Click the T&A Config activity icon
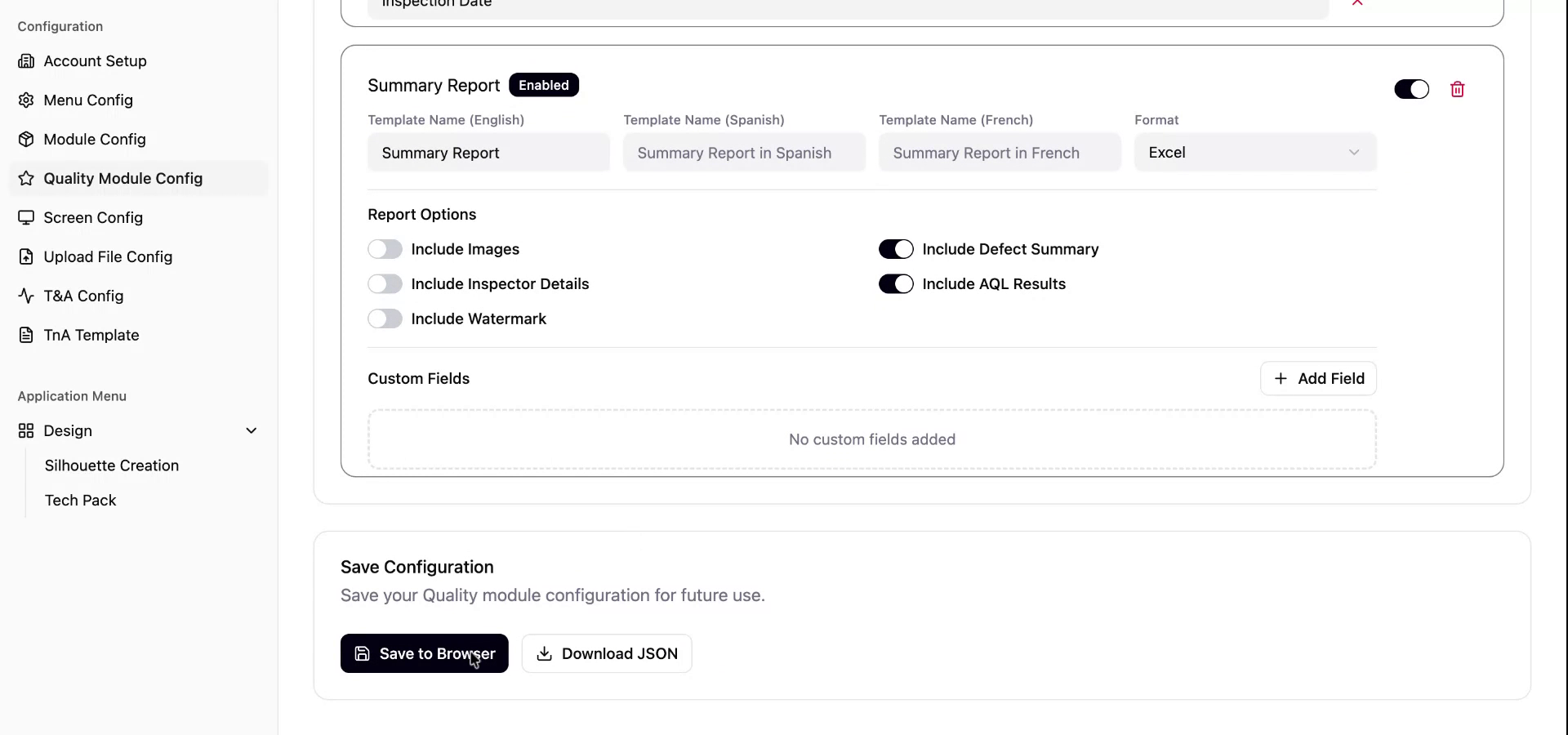This screenshot has height=735, width=1568. (26, 296)
